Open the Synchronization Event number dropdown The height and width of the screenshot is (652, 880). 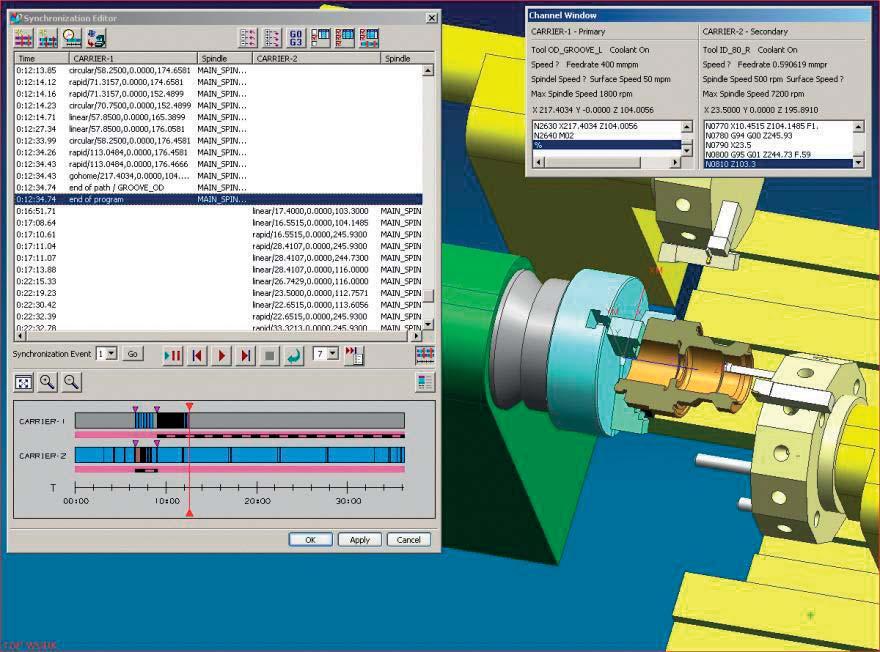tap(111, 354)
